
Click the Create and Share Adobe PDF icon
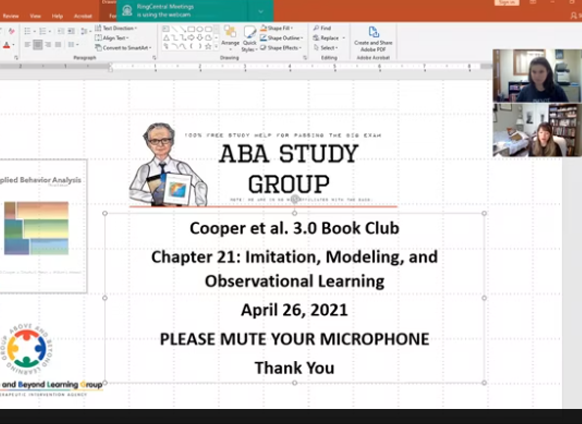coord(373,32)
